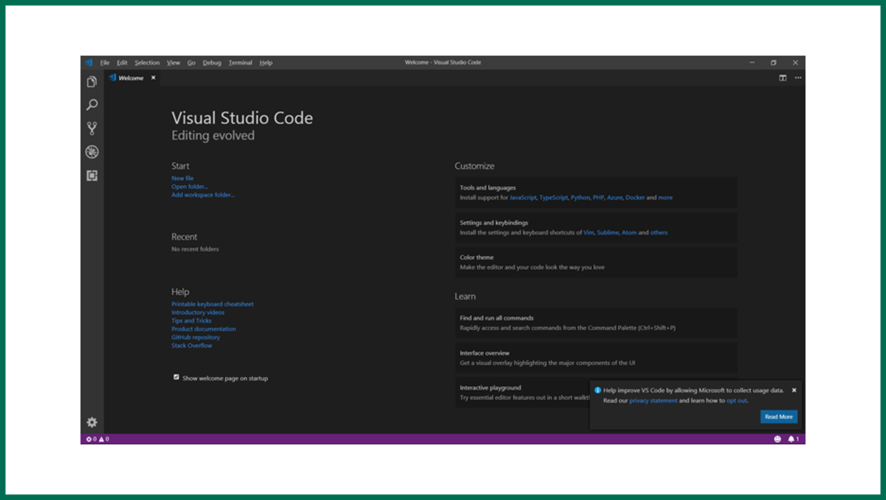This screenshot has height=500, width=886.
Task: Install Atom keybindings link
Action: click(629, 233)
